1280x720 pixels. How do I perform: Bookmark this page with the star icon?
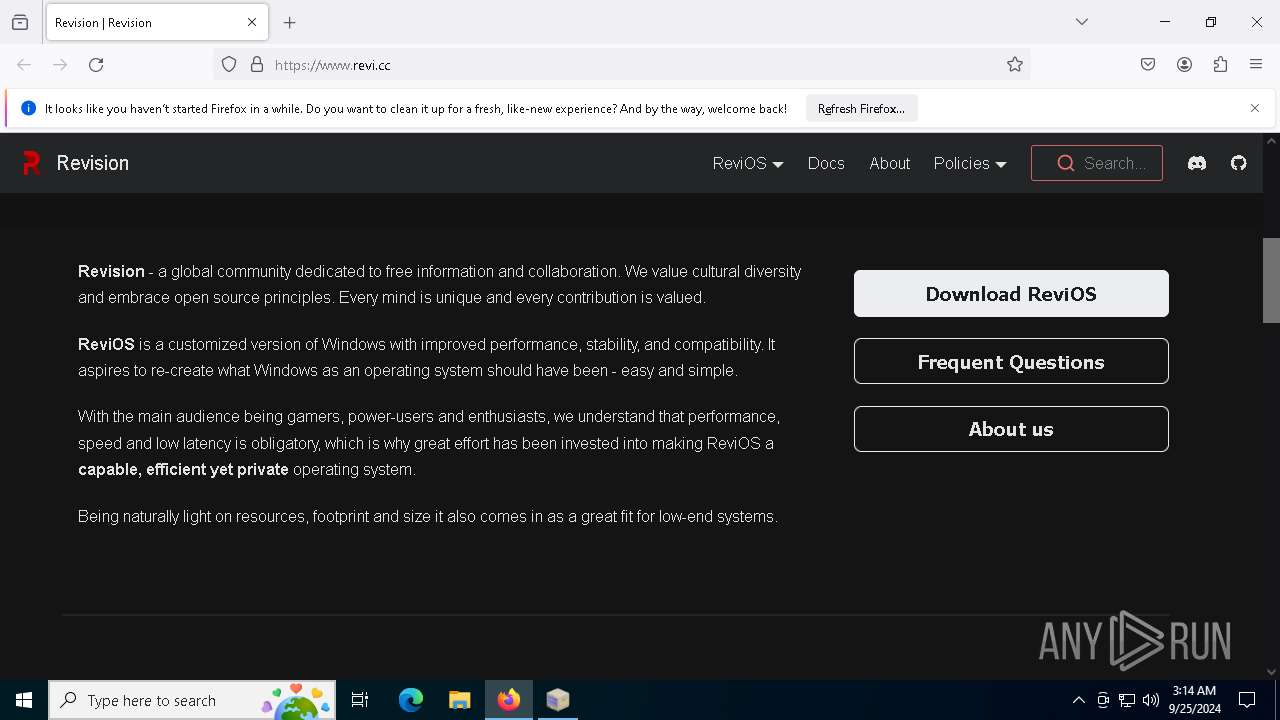coord(1015,65)
